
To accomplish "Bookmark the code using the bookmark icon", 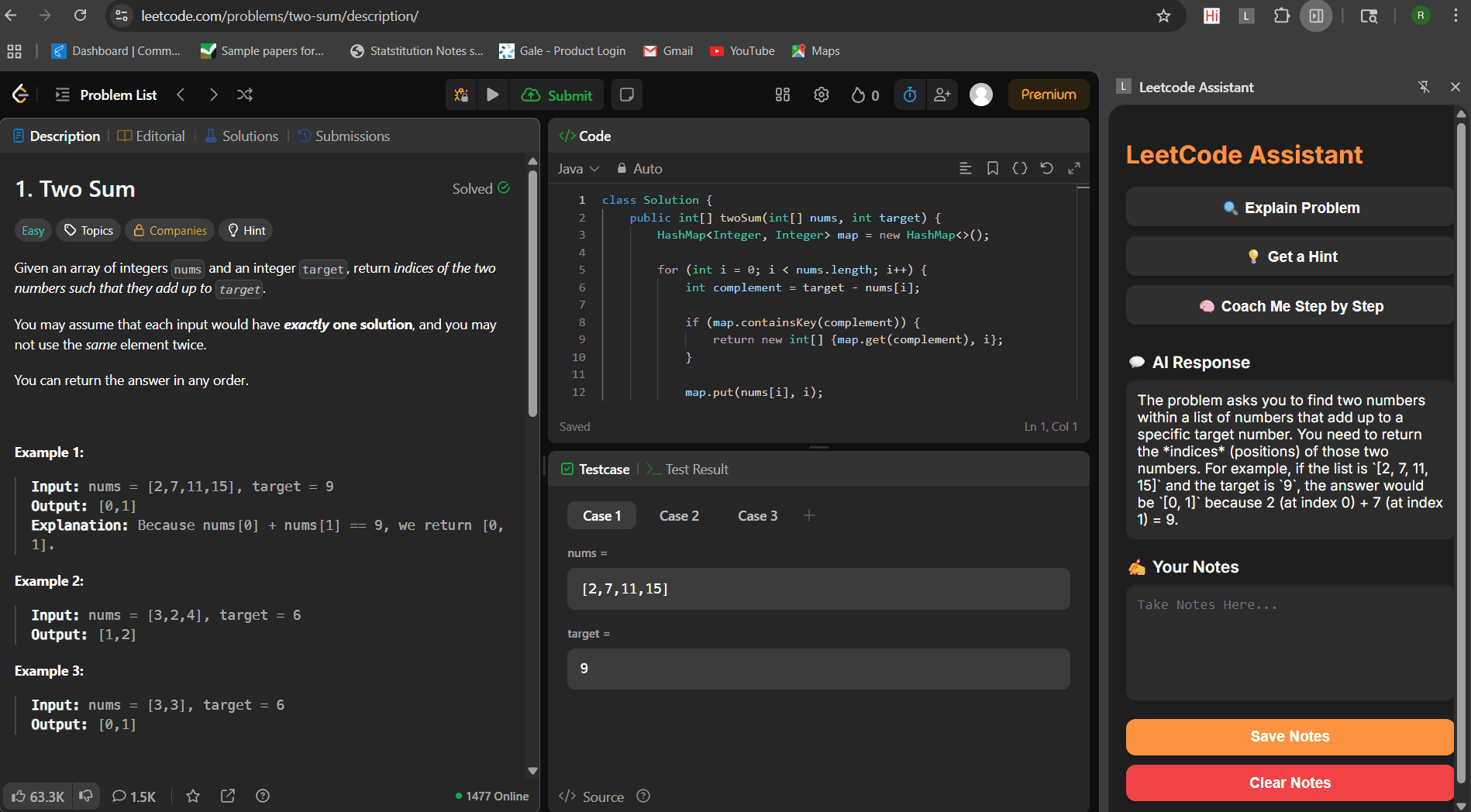I will (x=992, y=168).
